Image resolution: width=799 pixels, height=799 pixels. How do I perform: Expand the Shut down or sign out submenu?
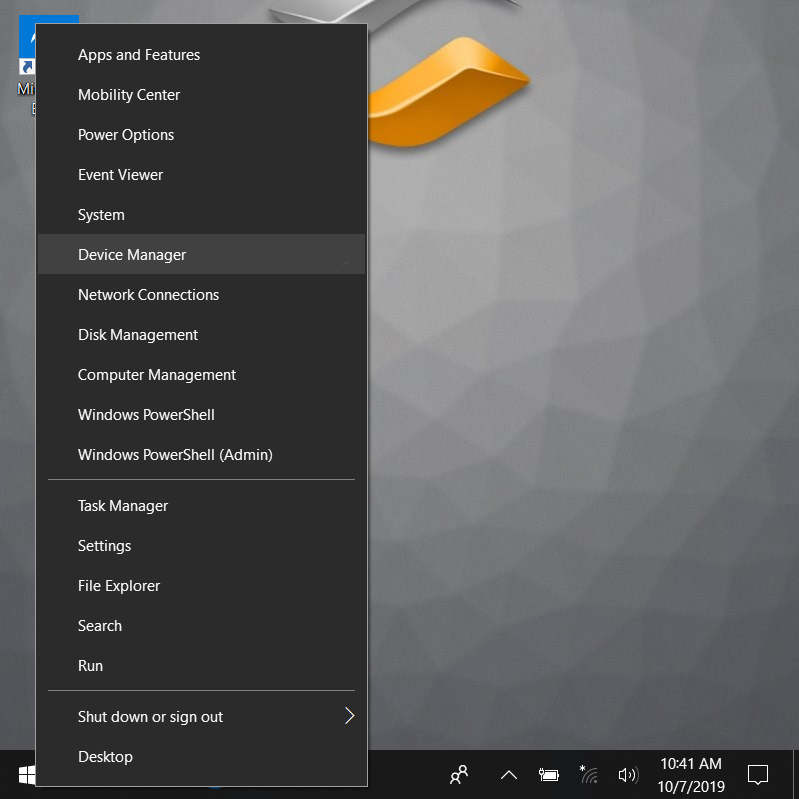click(x=200, y=716)
